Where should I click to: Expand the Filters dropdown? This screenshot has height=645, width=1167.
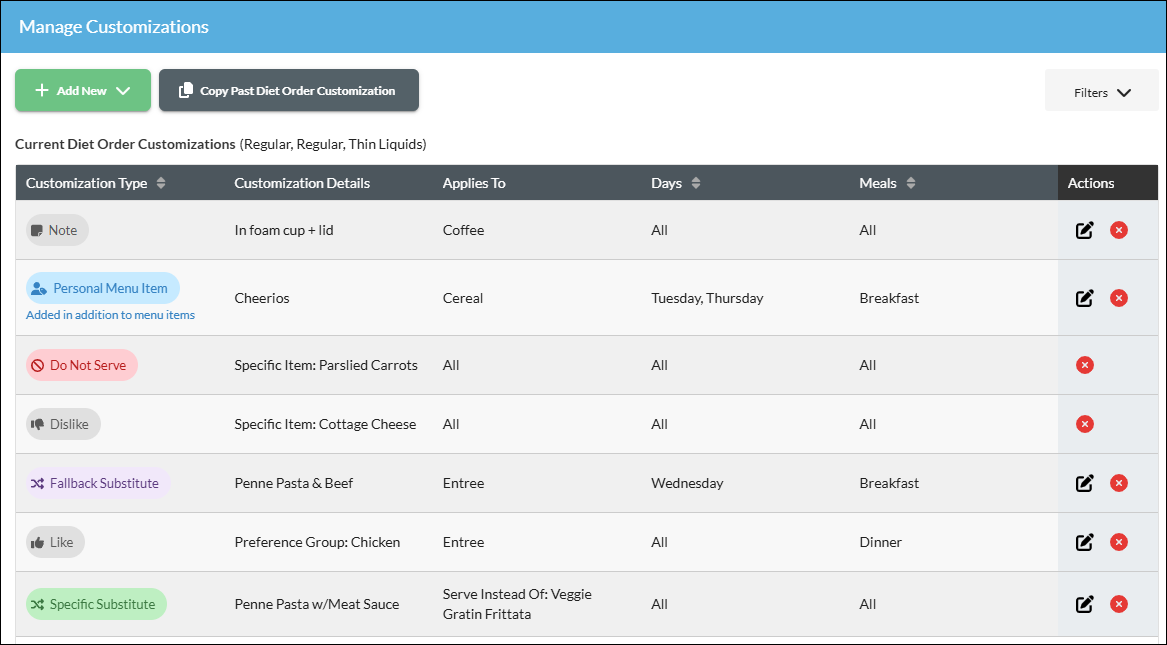(x=1102, y=92)
